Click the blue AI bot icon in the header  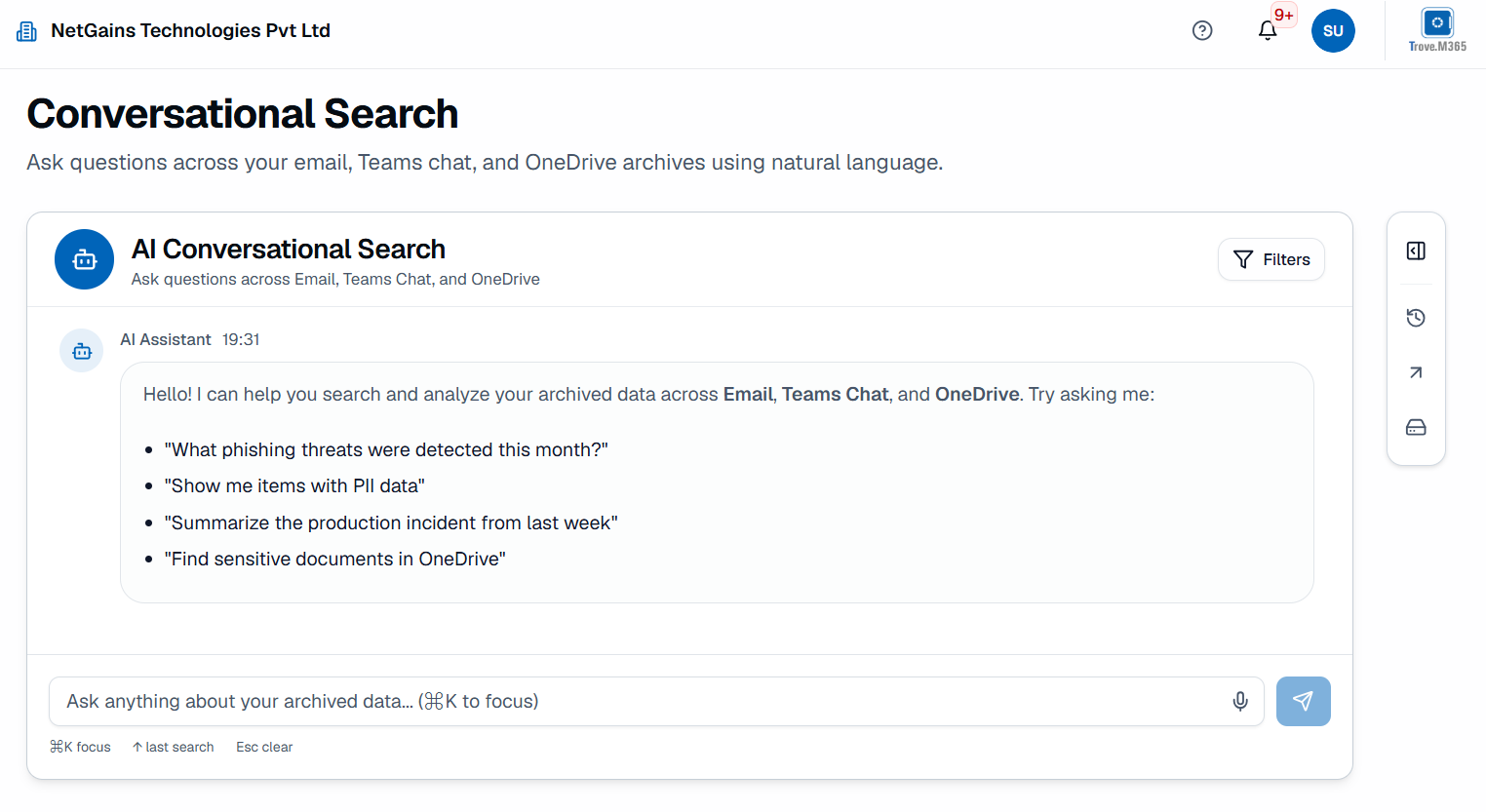click(x=85, y=259)
